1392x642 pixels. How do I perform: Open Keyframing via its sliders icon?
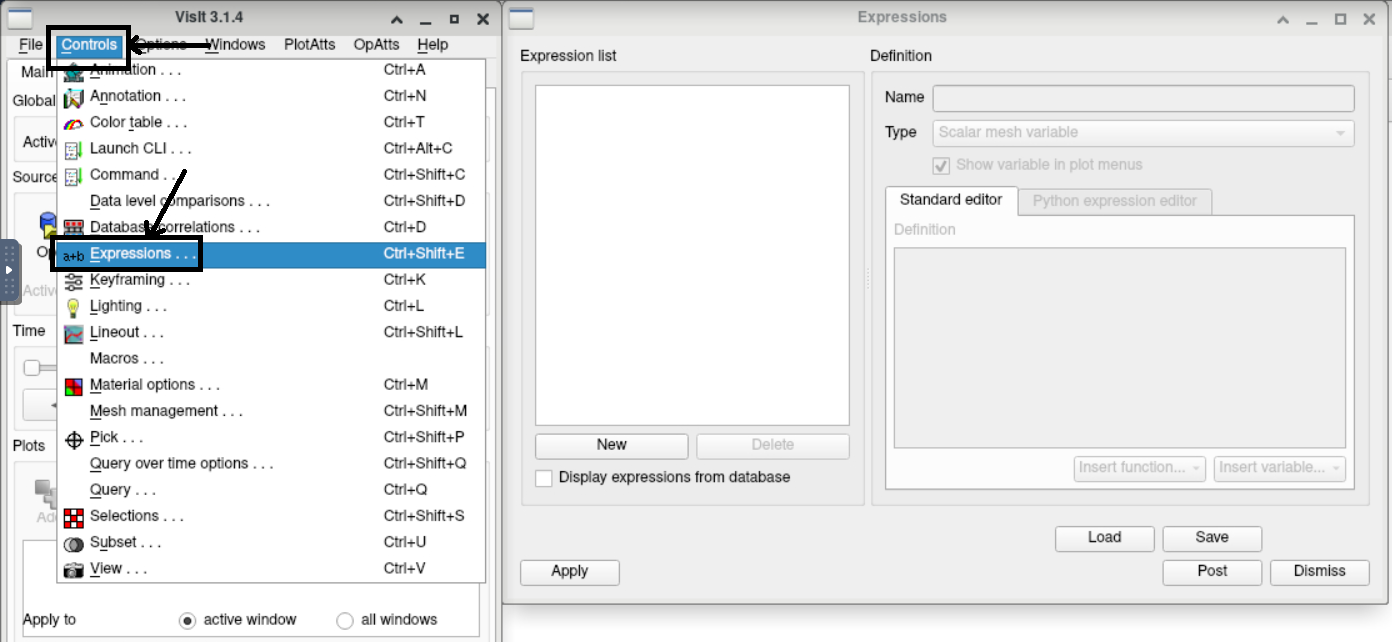point(74,281)
